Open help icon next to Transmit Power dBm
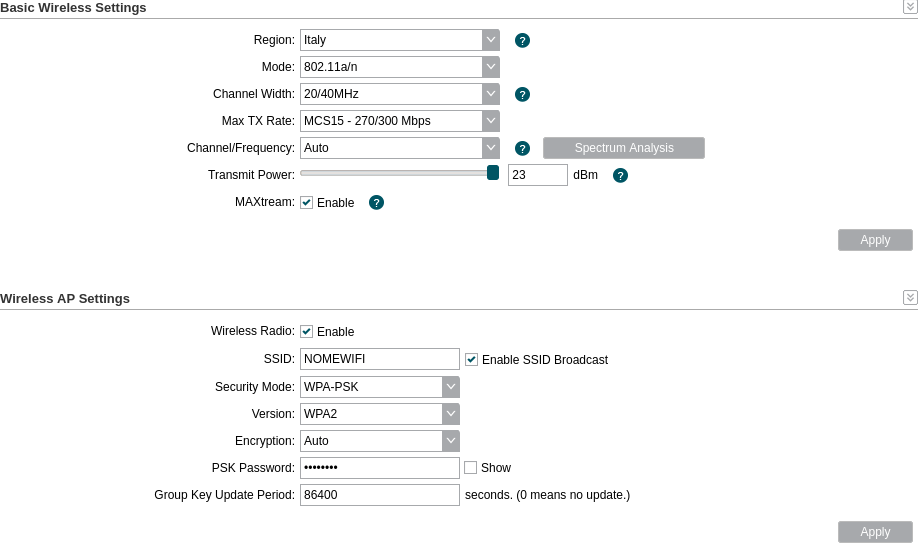Viewport: 918px width, 553px height. click(620, 175)
